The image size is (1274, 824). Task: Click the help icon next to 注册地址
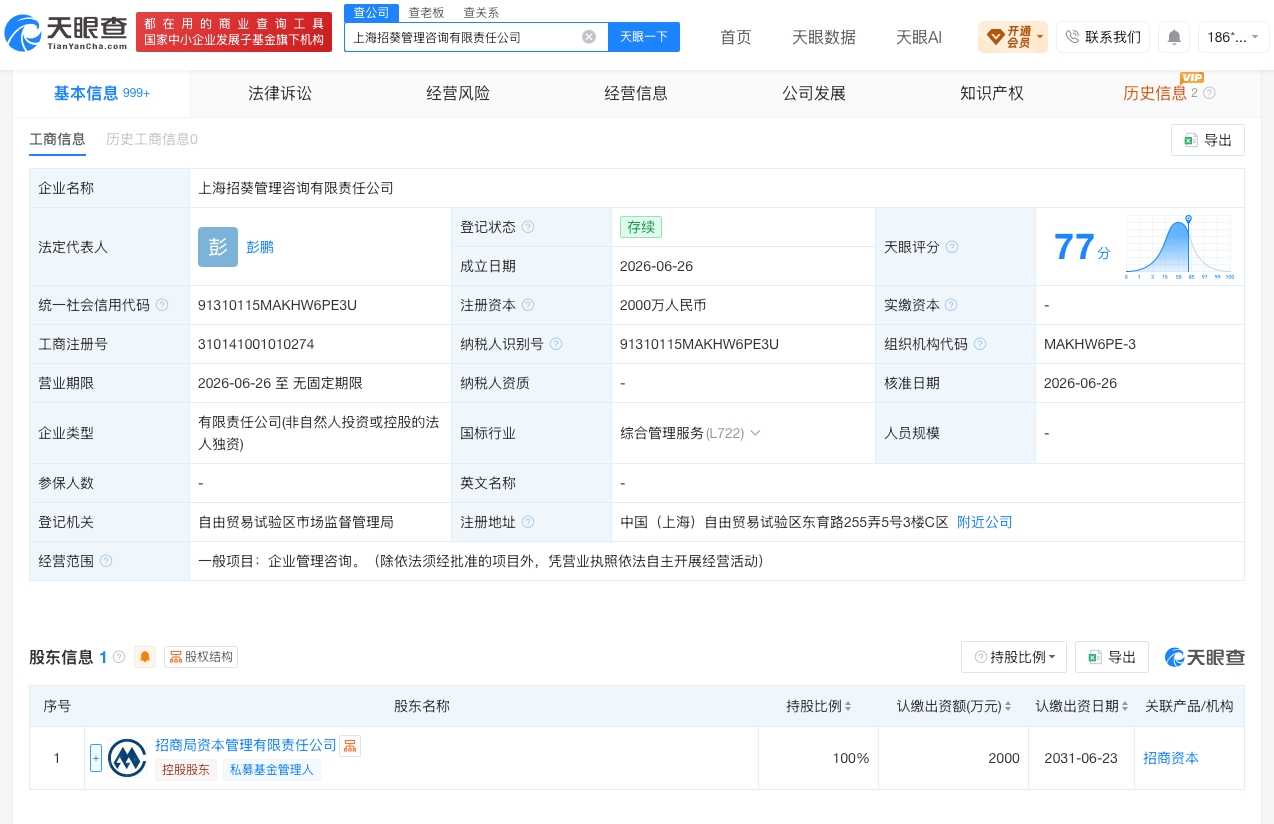[x=528, y=522]
